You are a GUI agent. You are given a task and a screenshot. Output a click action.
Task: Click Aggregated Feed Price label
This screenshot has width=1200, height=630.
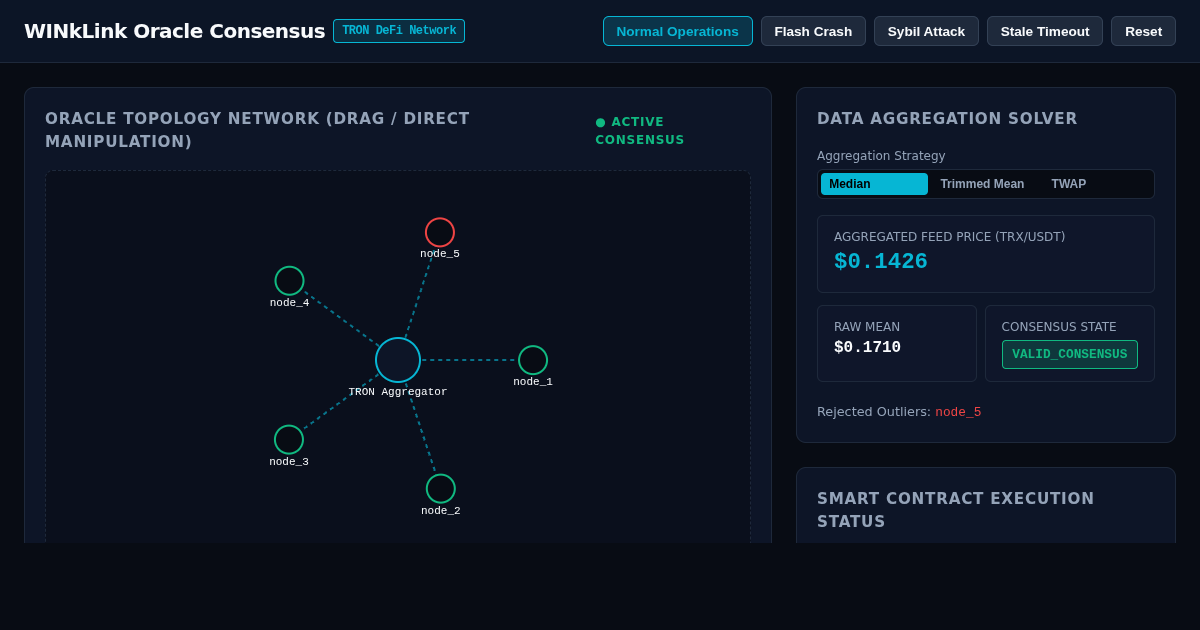point(949,237)
